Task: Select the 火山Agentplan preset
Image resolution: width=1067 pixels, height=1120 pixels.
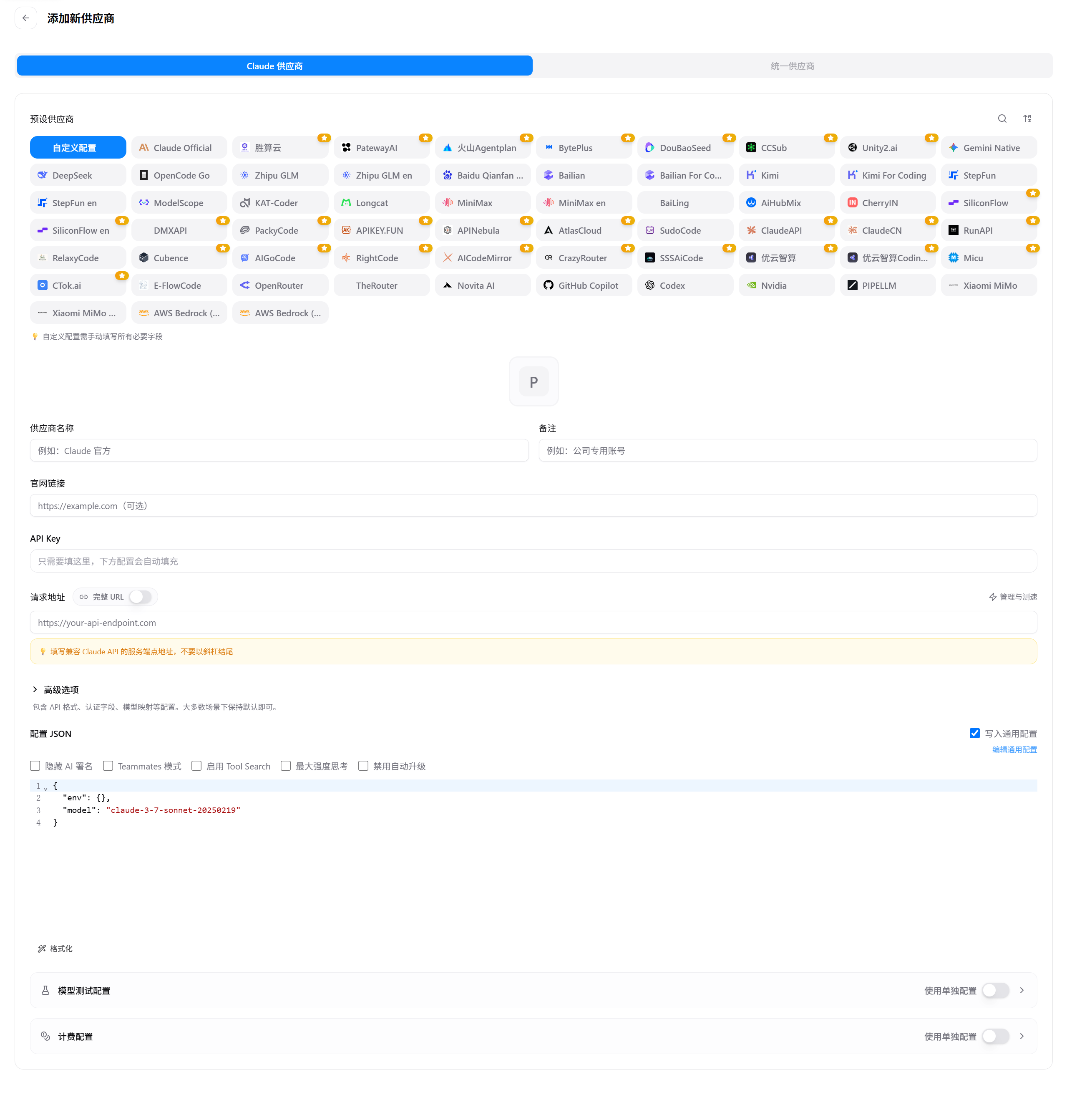Action: click(x=483, y=147)
